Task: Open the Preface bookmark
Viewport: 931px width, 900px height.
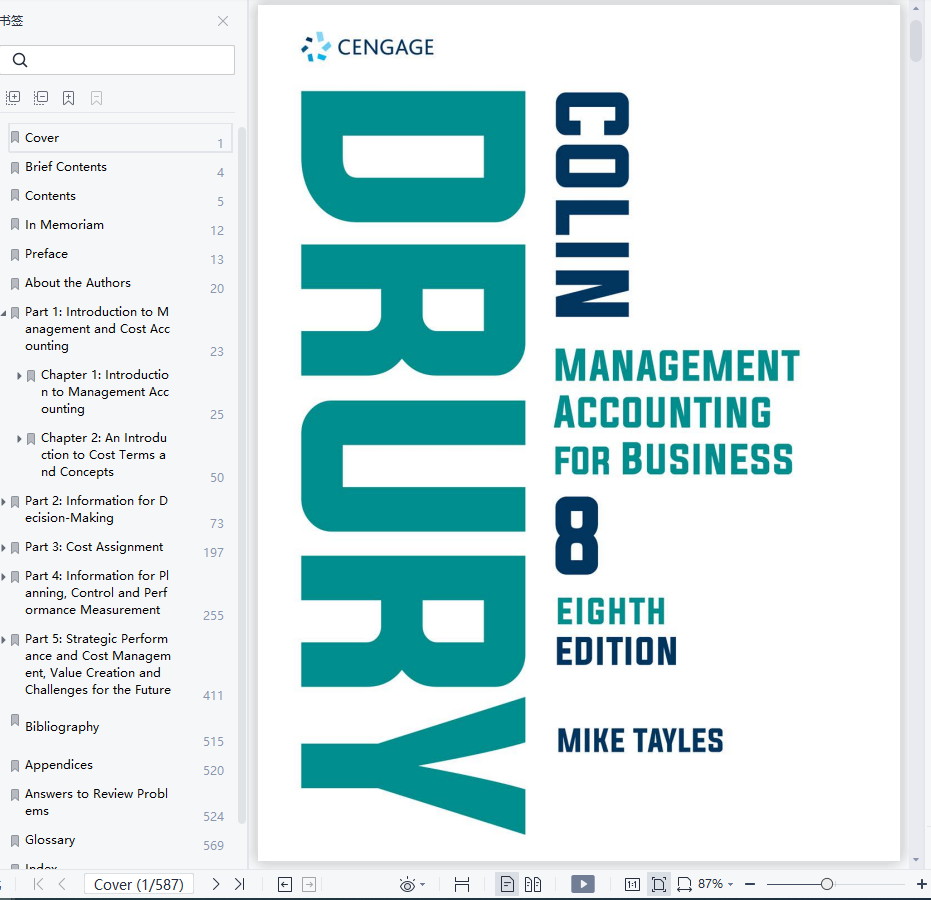Action: click(x=46, y=254)
